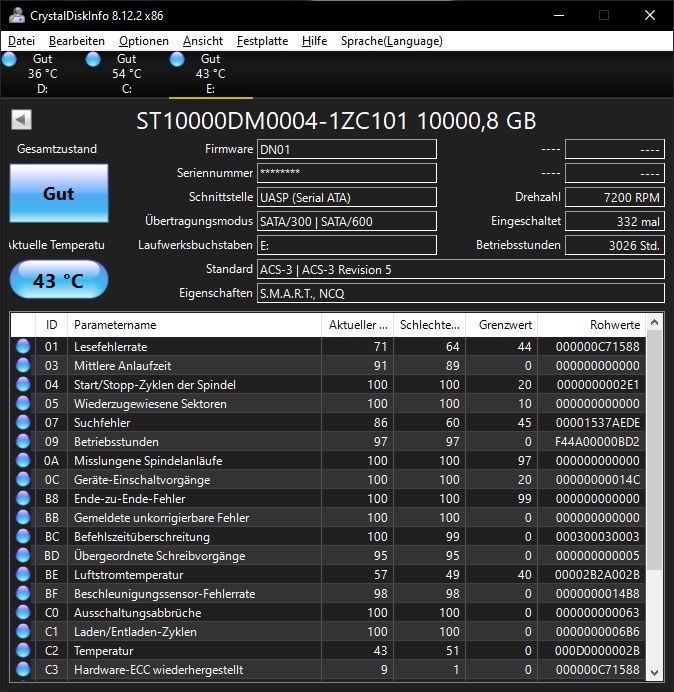Click the masked Seriennummer field
The height and width of the screenshot is (692, 674).
pyautogui.click(x=347, y=173)
